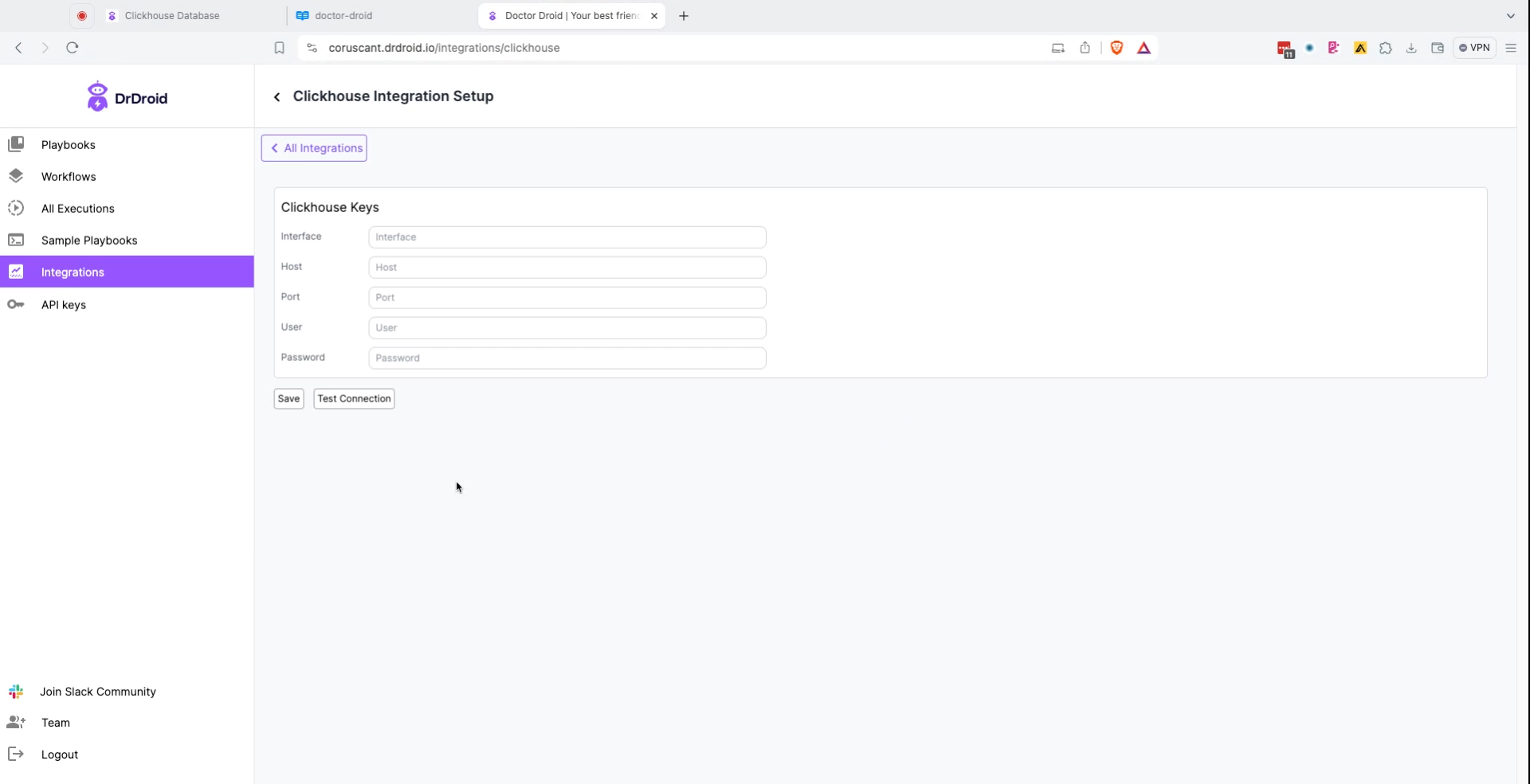Click the red recording indicator in the tab strip
This screenshot has height=784, width=1530.
pyautogui.click(x=81, y=16)
